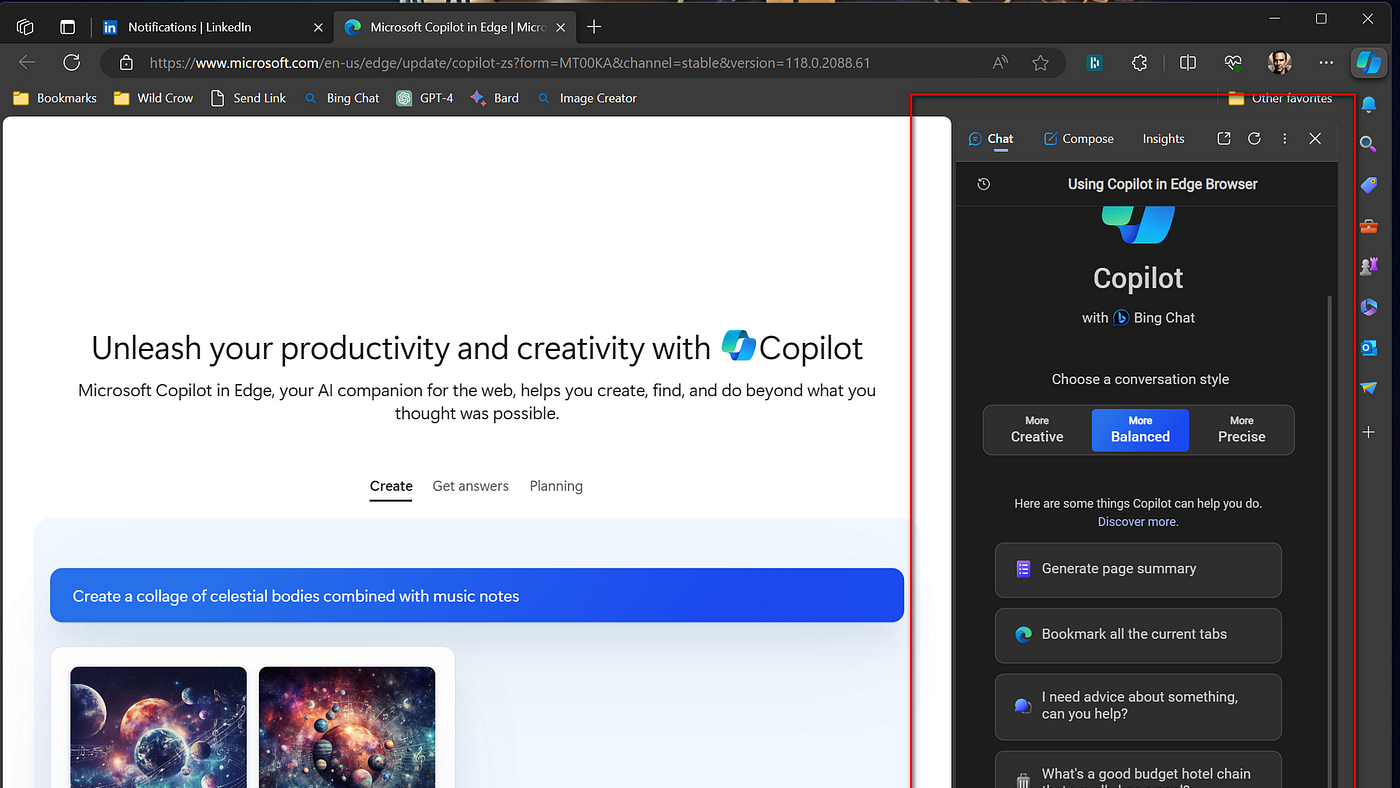Select More Balanced conversation style
1400x788 pixels.
pos(1140,430)
